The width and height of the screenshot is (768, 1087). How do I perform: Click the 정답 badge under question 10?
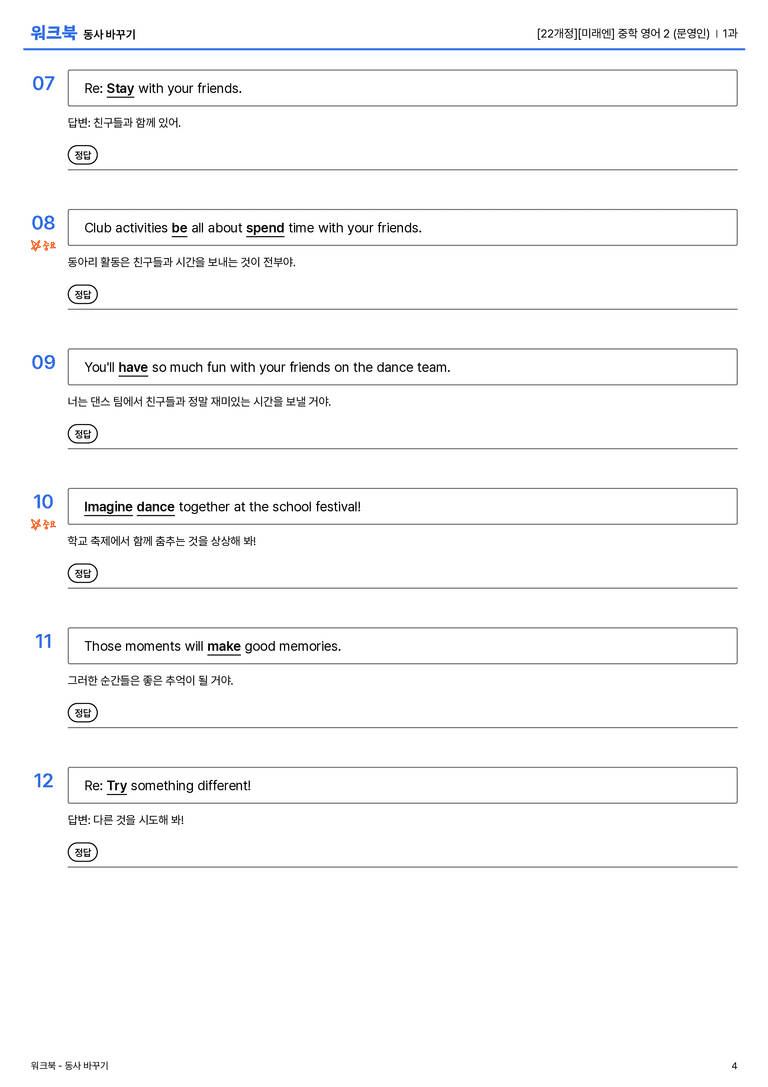[x=82, y=573]
